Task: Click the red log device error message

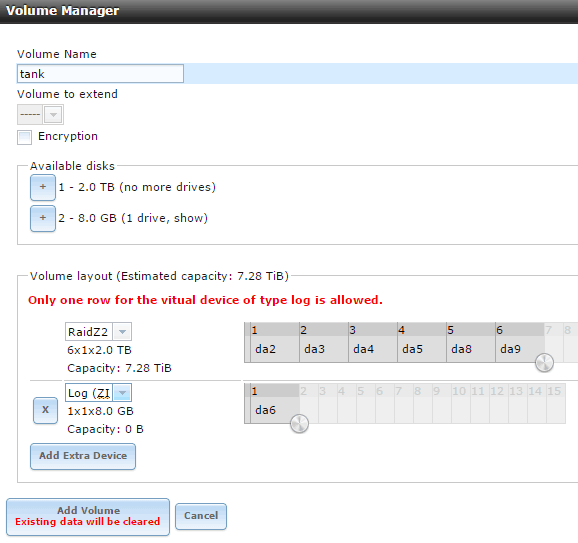Action: 205,300
